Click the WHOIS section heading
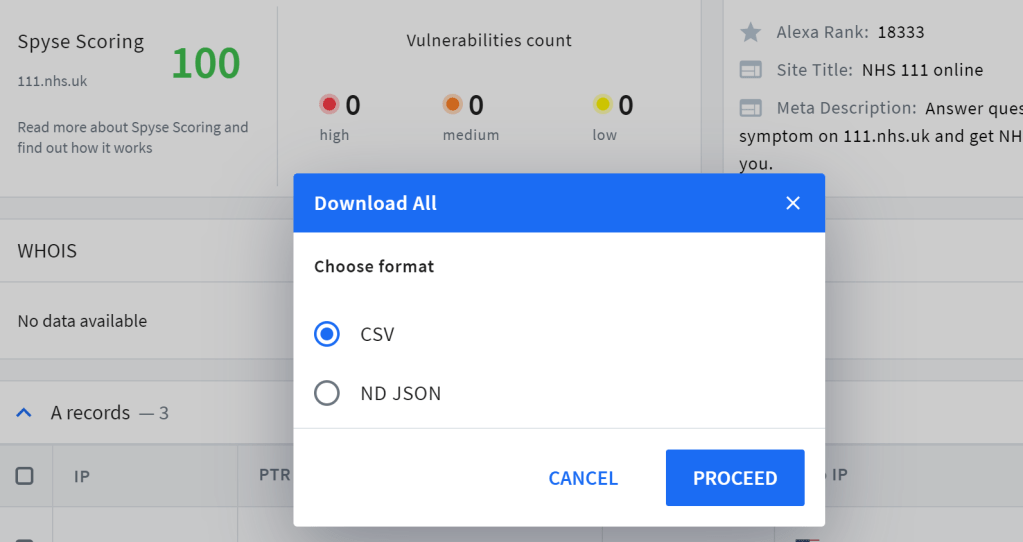The height and width of the screenshot is (542, 1023). 47,251
